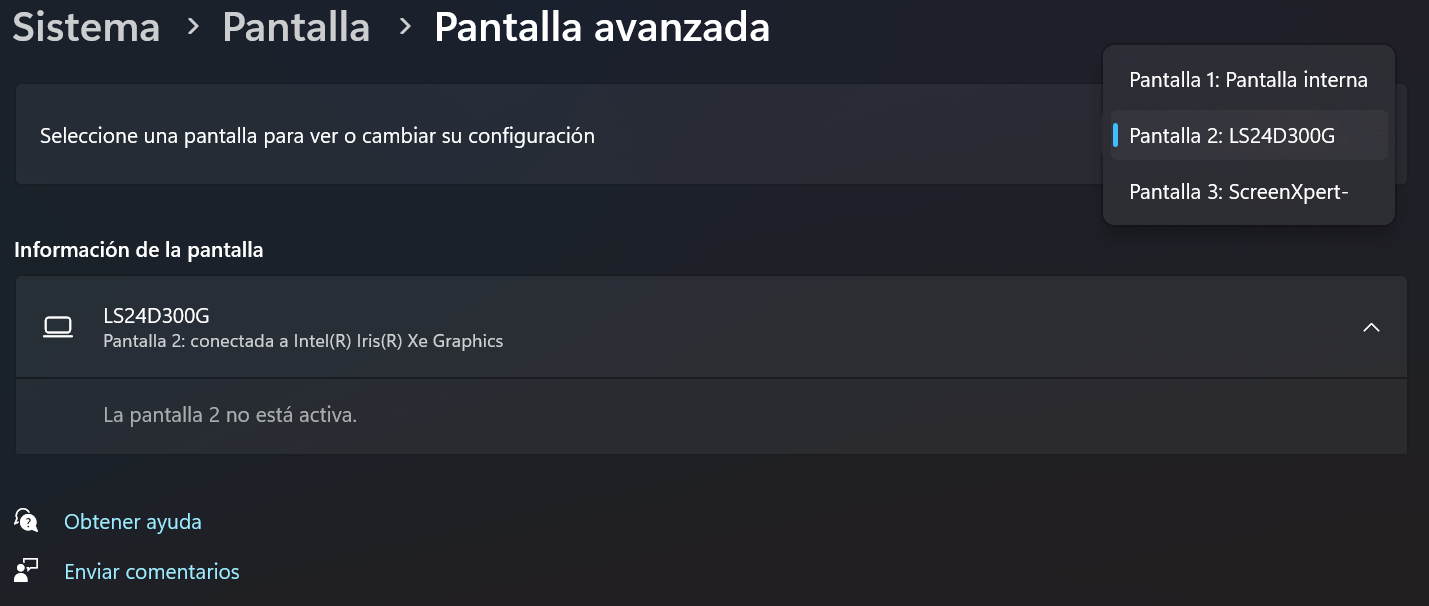Open the Obtener ayuda link
Screen dimensions: 1429x606
tap(133, 522)
